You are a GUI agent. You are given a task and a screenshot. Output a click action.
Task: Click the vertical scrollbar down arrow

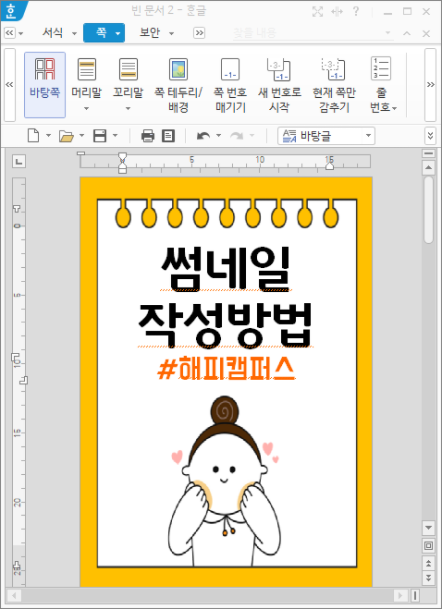tap(428, 527)
